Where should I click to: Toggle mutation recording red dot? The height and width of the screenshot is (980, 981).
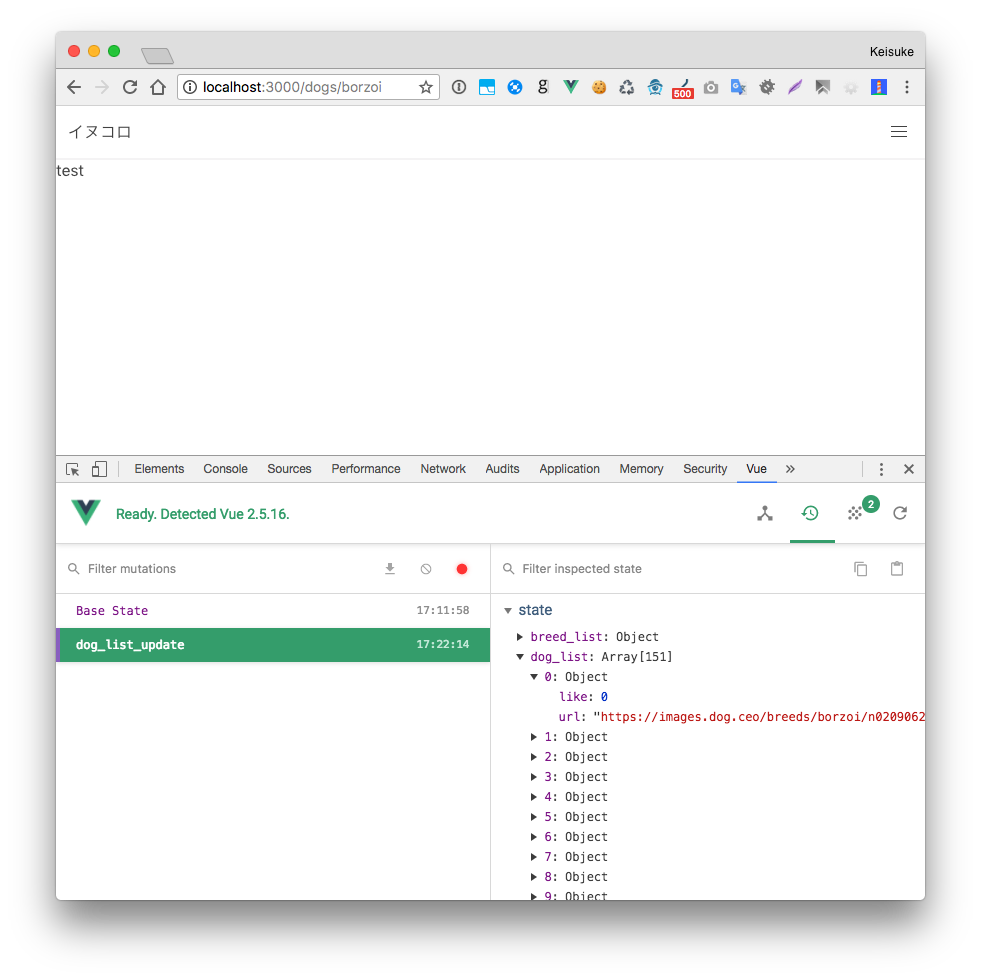coord(462,569)
